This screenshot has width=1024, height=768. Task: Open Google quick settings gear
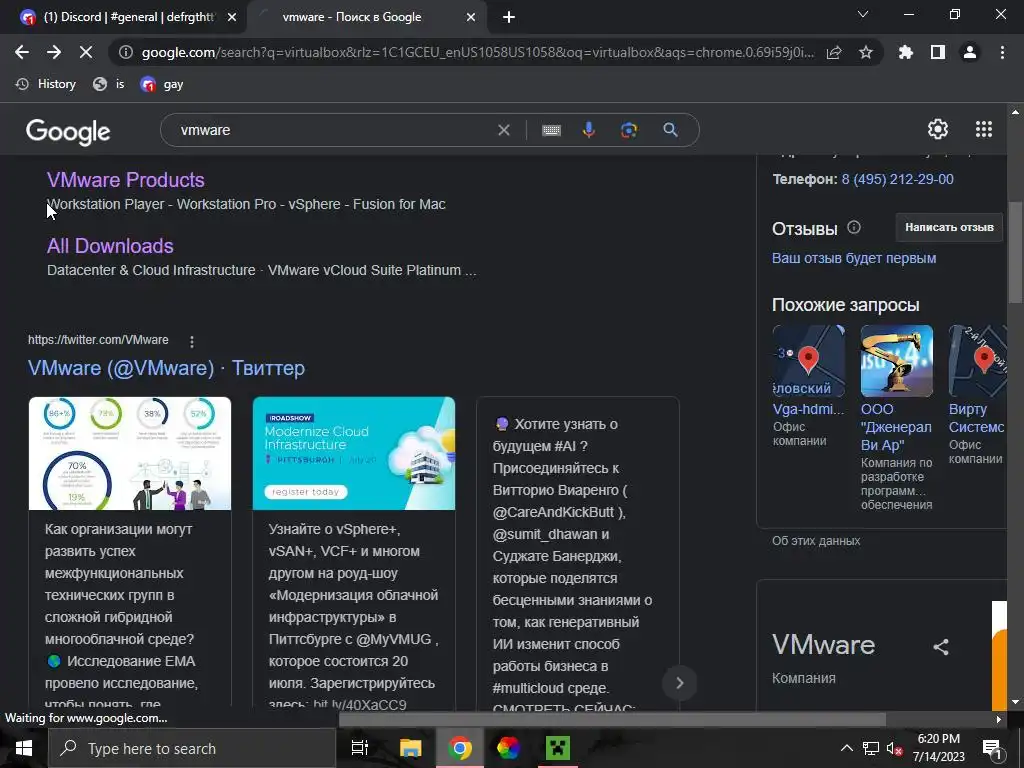pyautogui.click(x=938, y=129)
